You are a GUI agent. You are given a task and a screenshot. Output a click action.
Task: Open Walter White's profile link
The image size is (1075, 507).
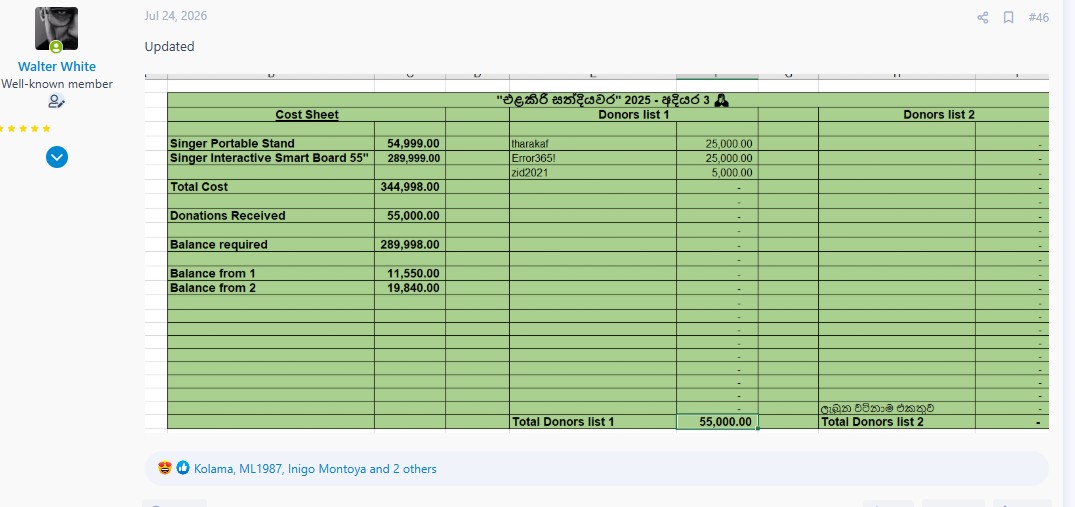(57, 66)
